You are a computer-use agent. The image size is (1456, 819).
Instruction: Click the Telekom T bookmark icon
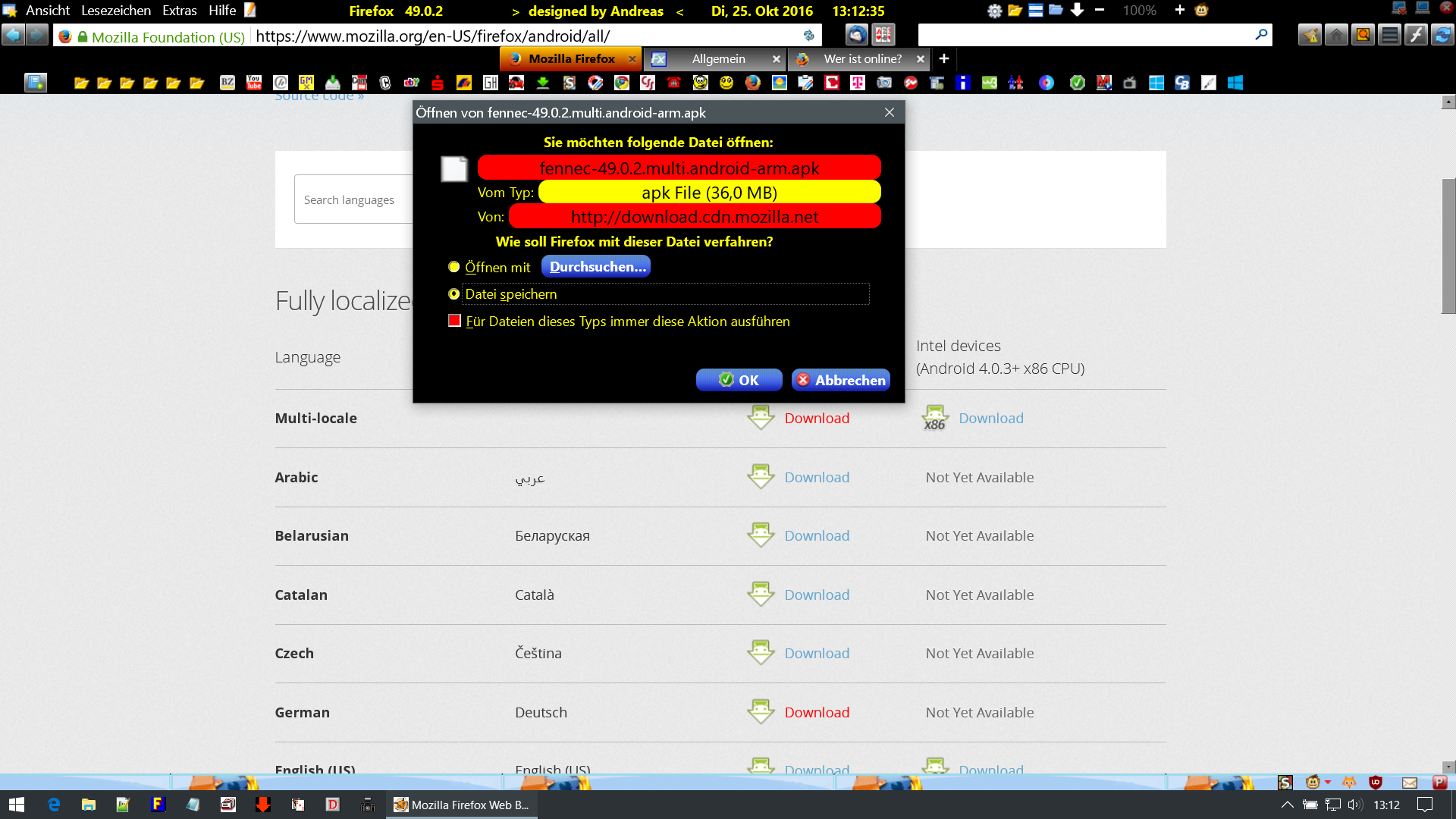point(858,83)
